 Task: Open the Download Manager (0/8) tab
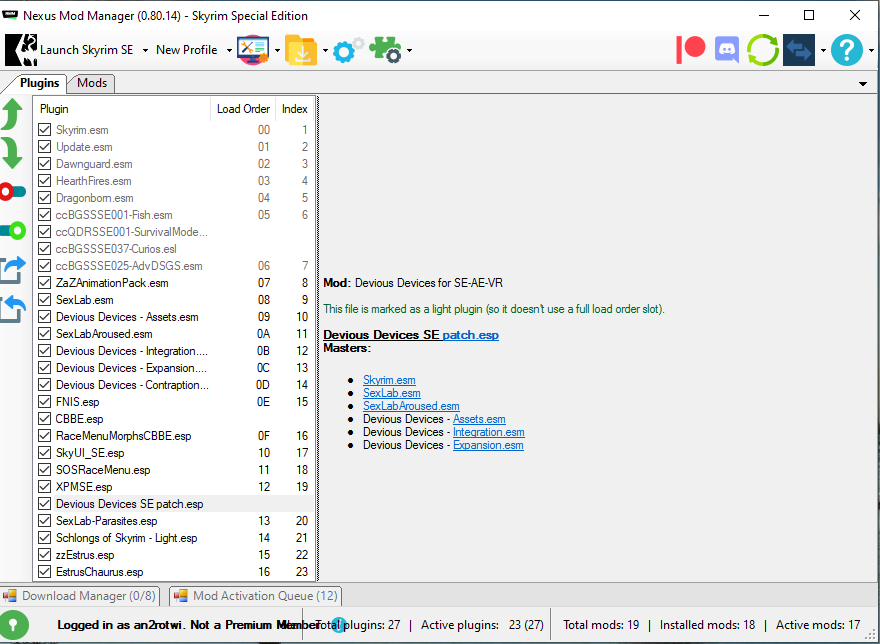point(80,596)
